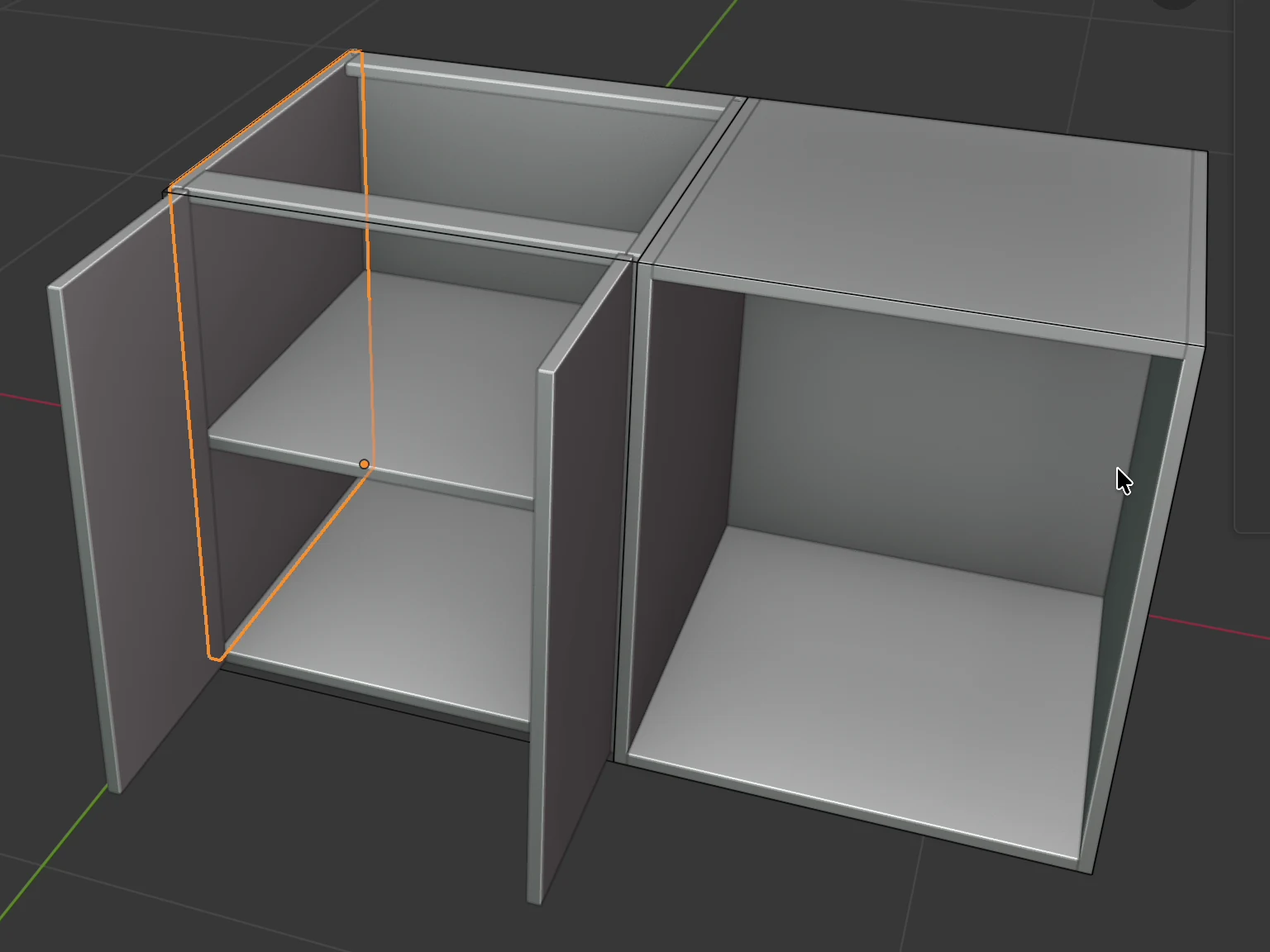Click the green Y axis line at top
This screenshot has height=952, width=1270.
[x=701, y=41]
